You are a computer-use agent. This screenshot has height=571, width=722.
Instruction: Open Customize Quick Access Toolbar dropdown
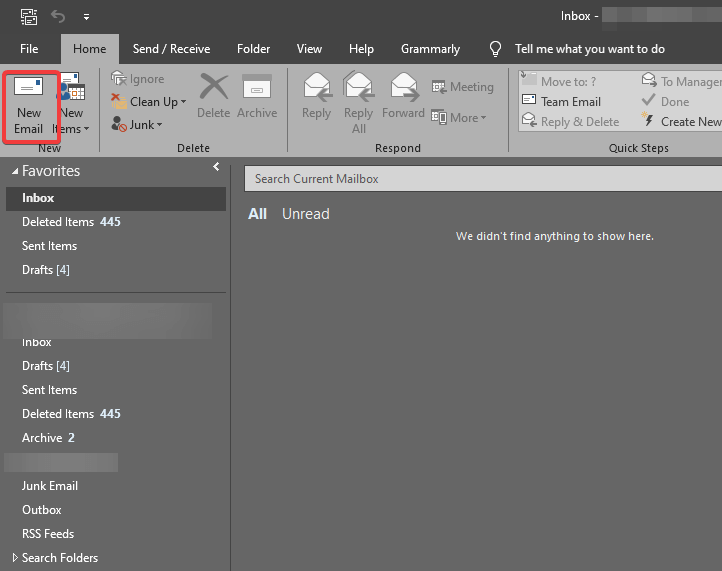86,17
